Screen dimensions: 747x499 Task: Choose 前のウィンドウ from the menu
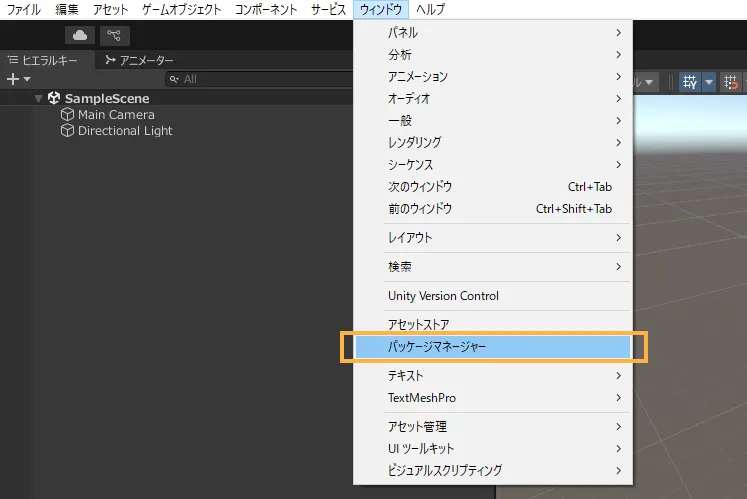click(x=493, y=209)
